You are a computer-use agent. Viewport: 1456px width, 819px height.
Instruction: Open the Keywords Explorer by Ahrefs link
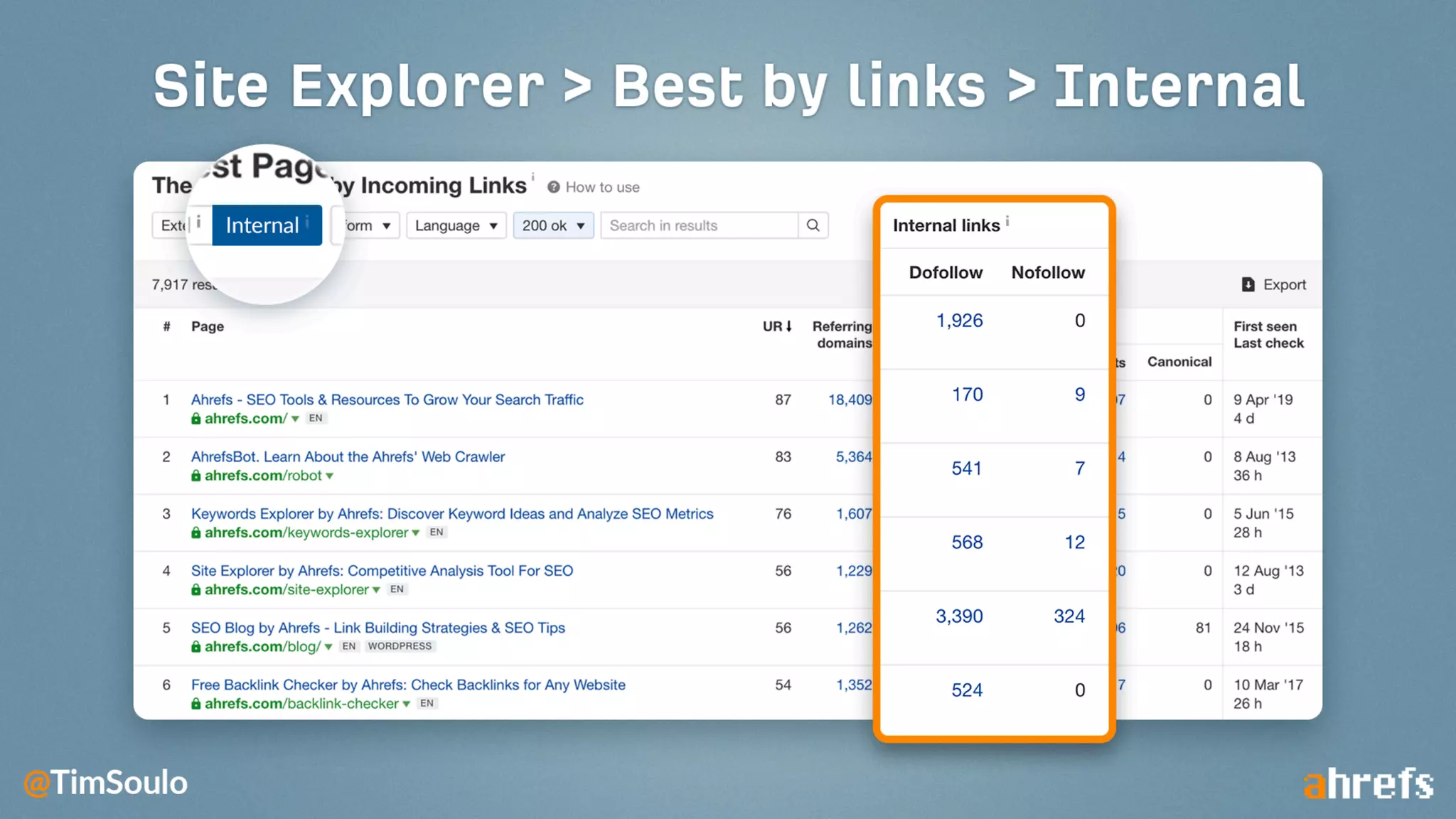coord(452,513)
